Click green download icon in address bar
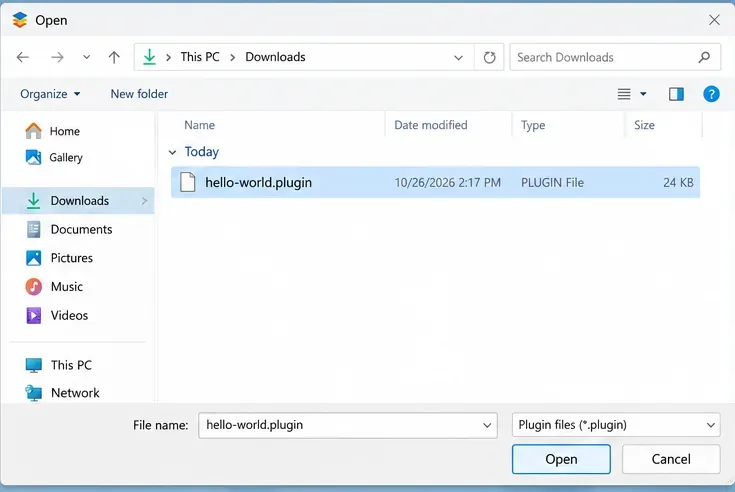The width and height of the screenshot is (735, 492). pos(149,57)
